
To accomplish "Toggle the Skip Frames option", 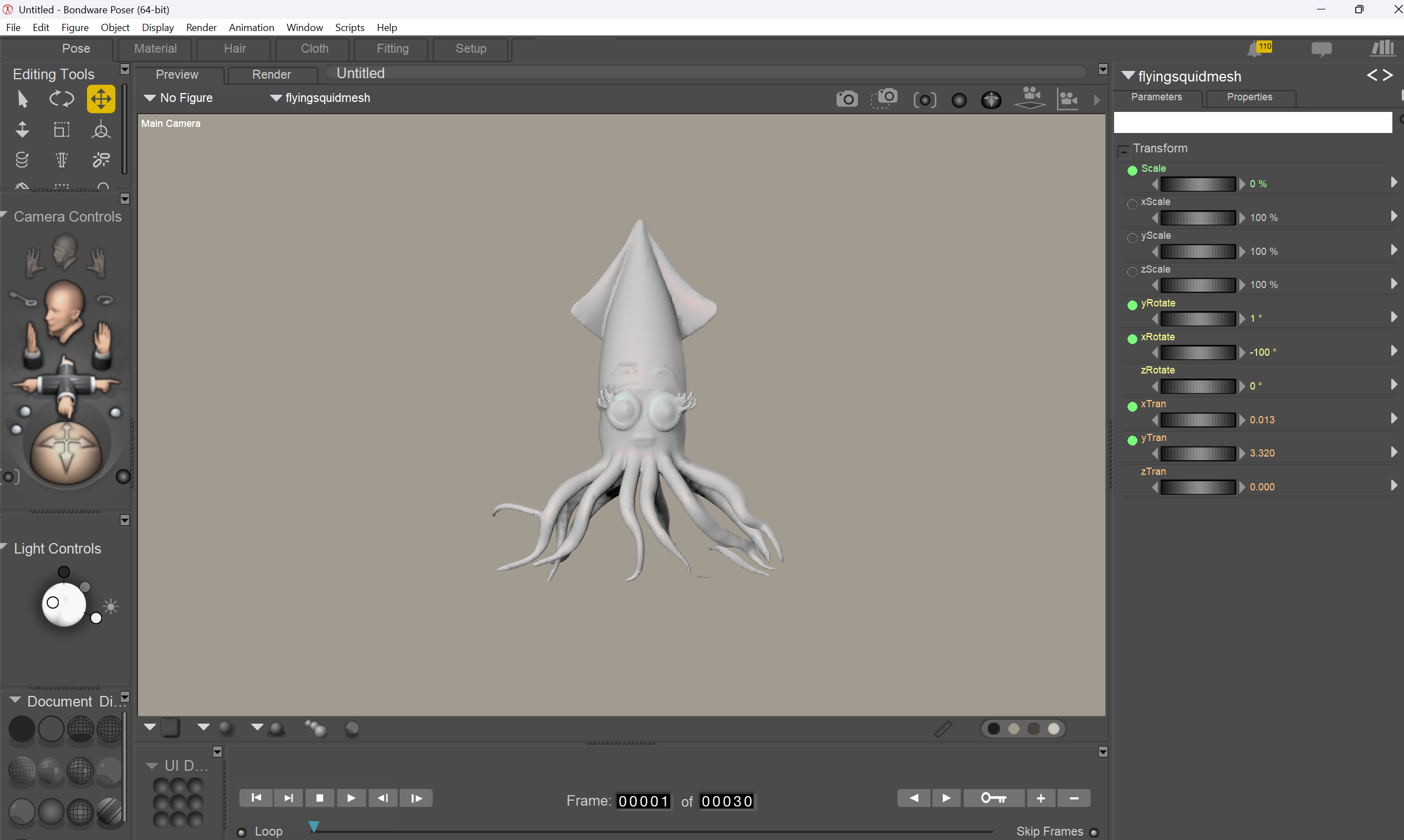I will (x=1094, y=832).
